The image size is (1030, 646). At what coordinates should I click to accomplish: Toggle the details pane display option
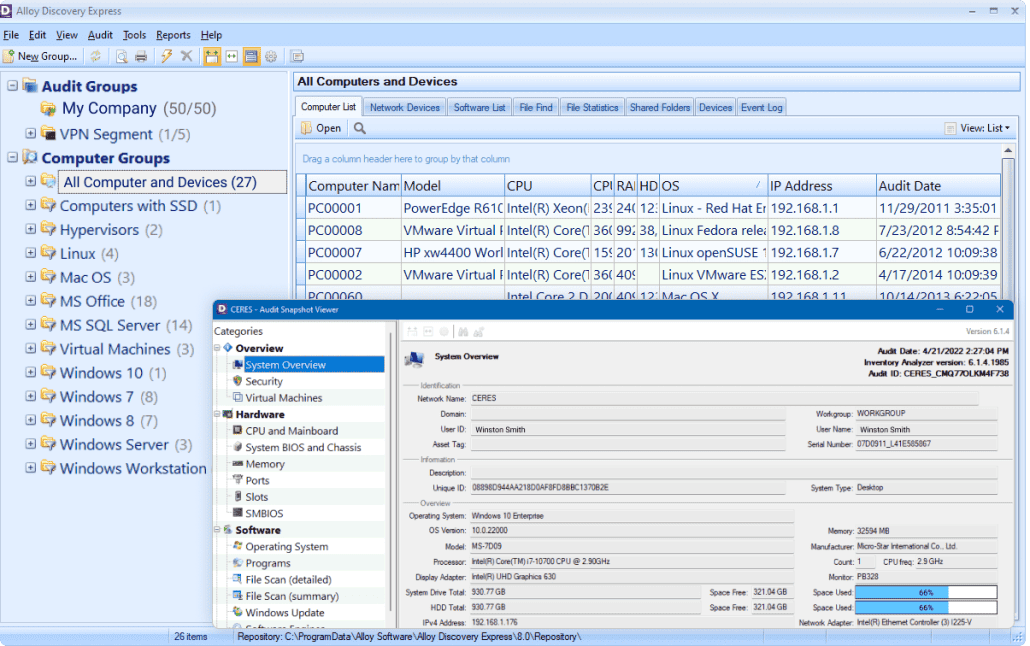(x=251, y=56)
